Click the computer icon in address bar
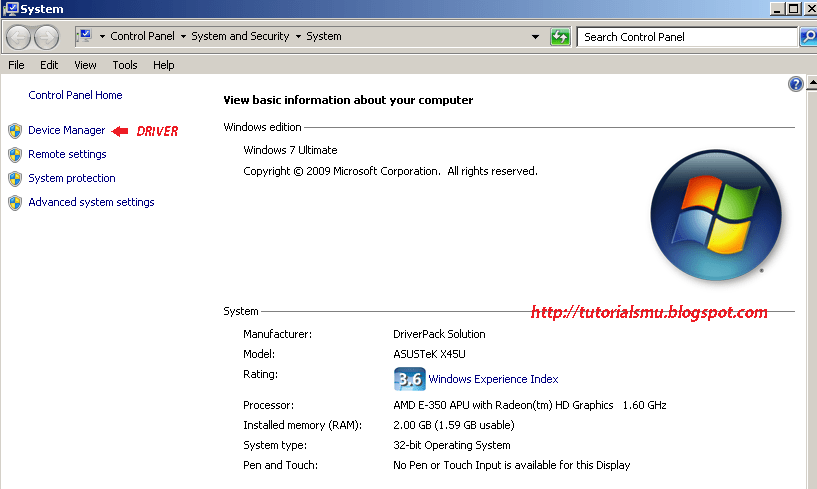The width and height of the screenshot is (817, 489). point(84,36)
